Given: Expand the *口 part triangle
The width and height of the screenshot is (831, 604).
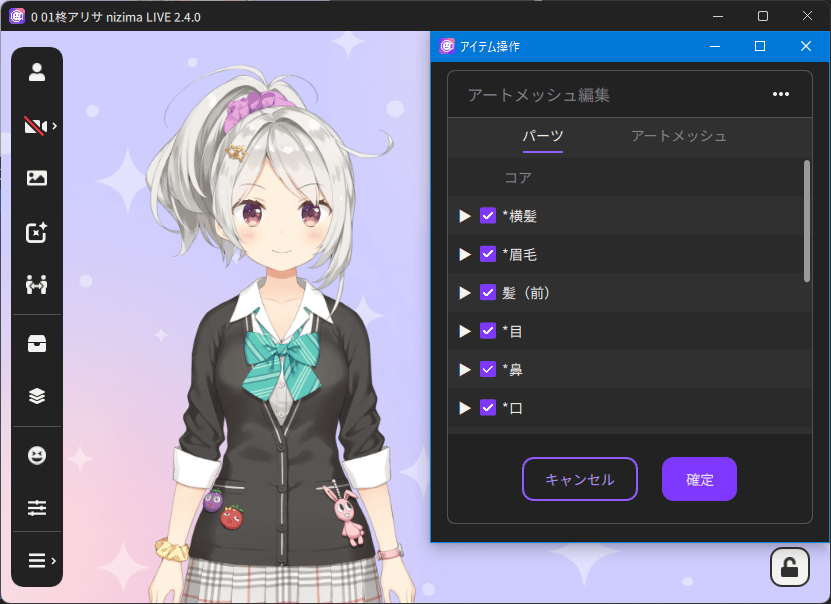Looking at the screenshot, I should point(464,408).
